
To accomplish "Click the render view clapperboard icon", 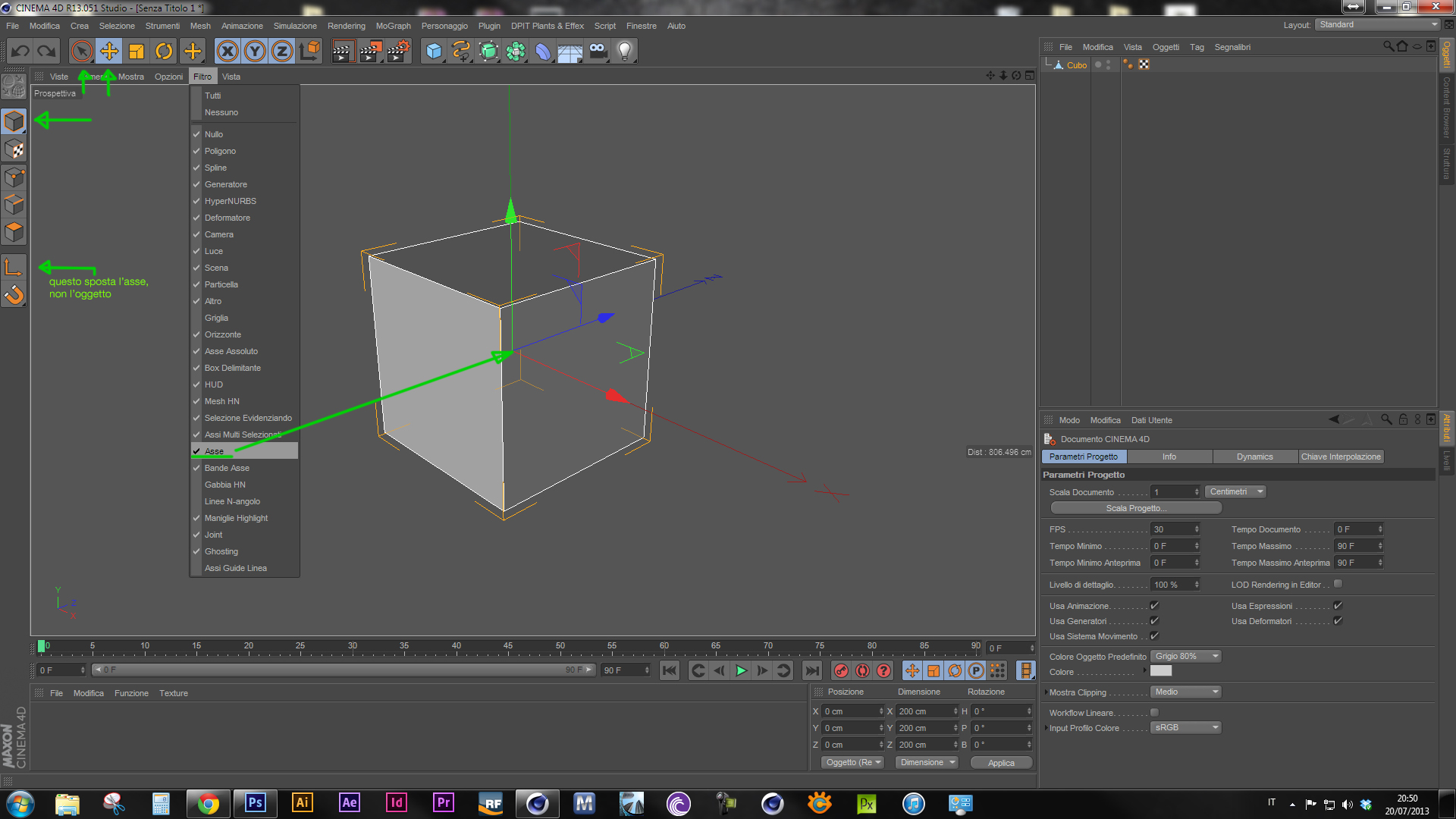I will pos(343,52).
